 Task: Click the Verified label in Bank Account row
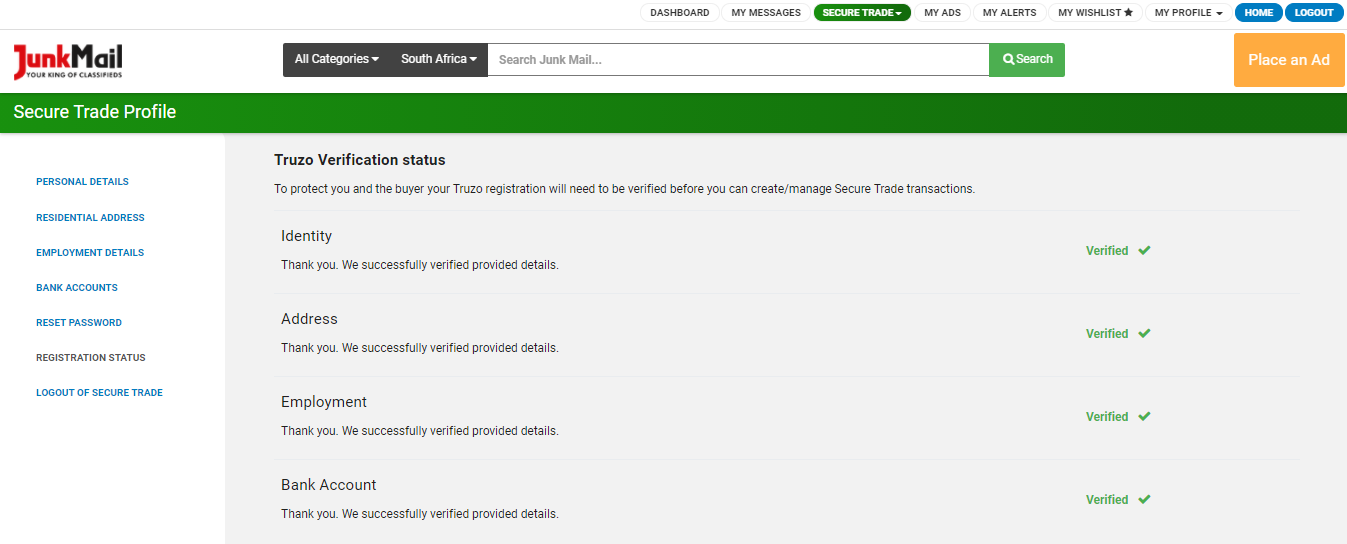tap(1107, 500)
